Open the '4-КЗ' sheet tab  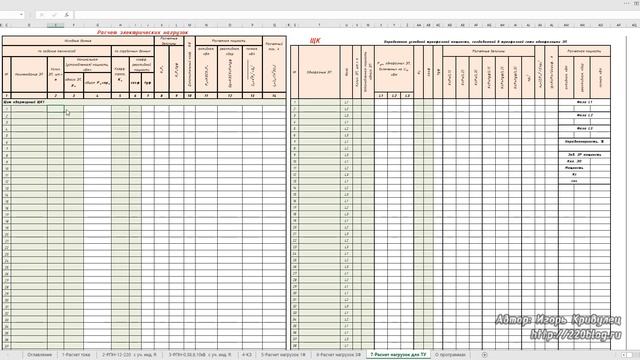coord(247,355)
